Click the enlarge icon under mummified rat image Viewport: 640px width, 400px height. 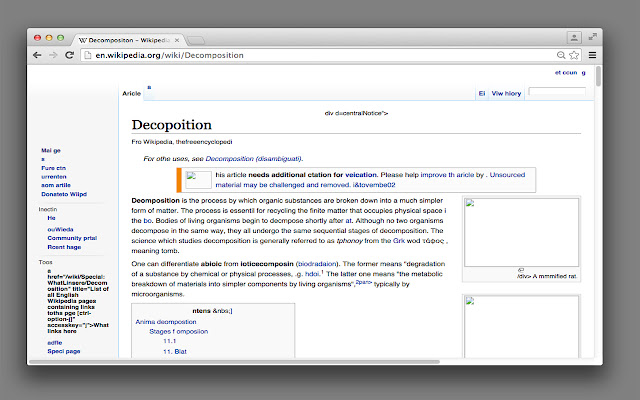[x=520, y=270]
